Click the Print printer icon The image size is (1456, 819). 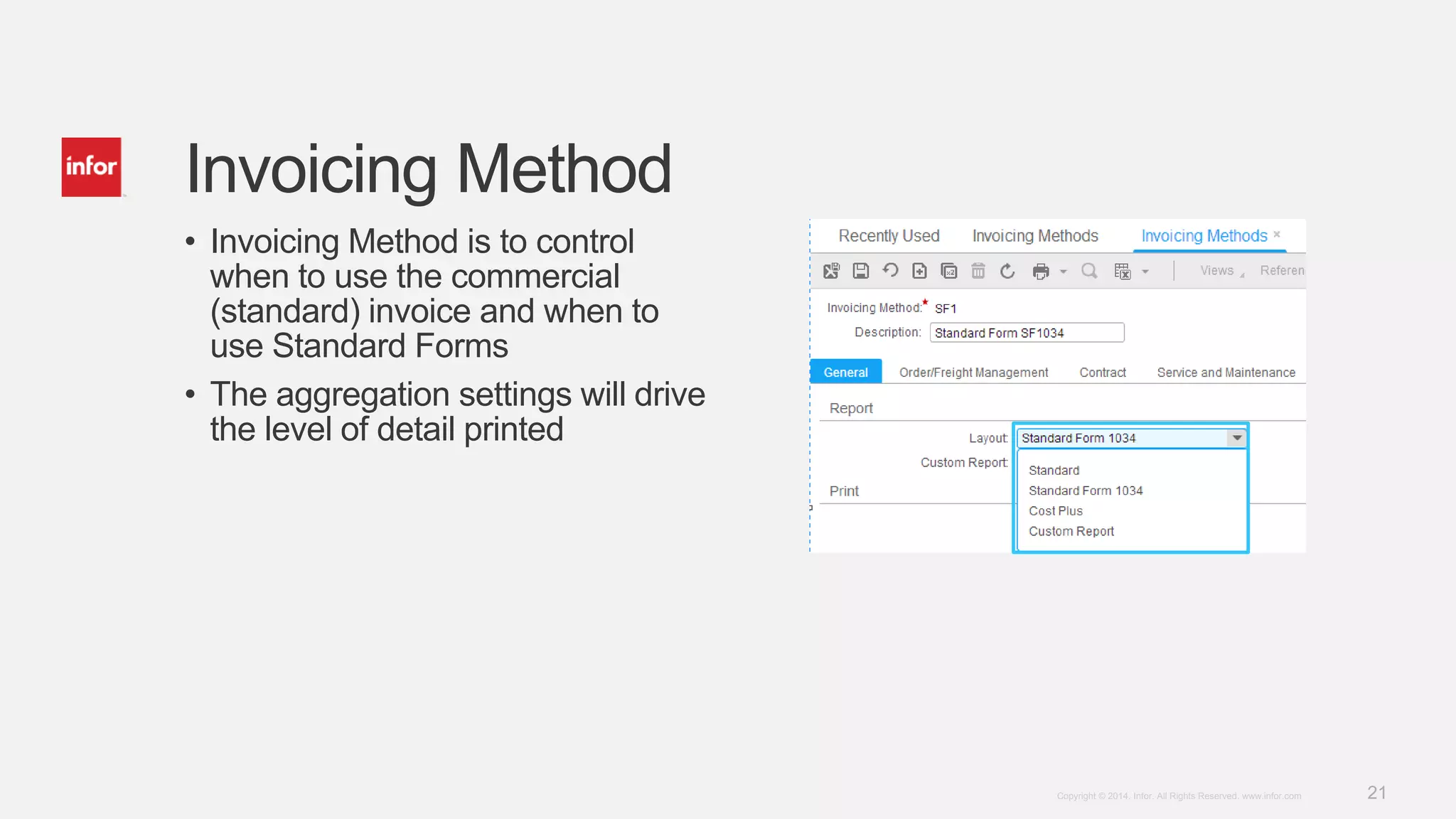pyautogui.click(x=1041, y=271)
